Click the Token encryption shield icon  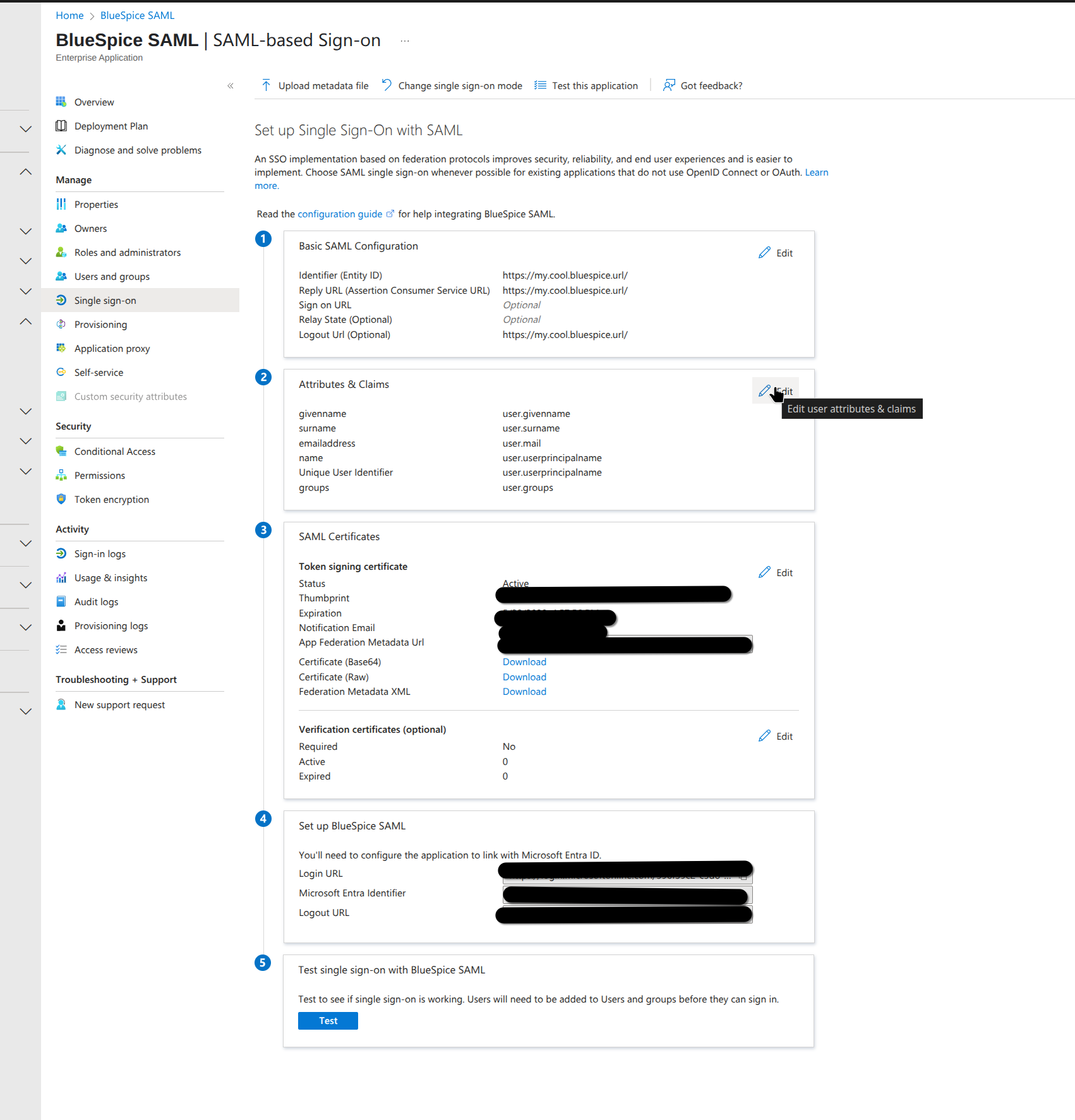61,499
